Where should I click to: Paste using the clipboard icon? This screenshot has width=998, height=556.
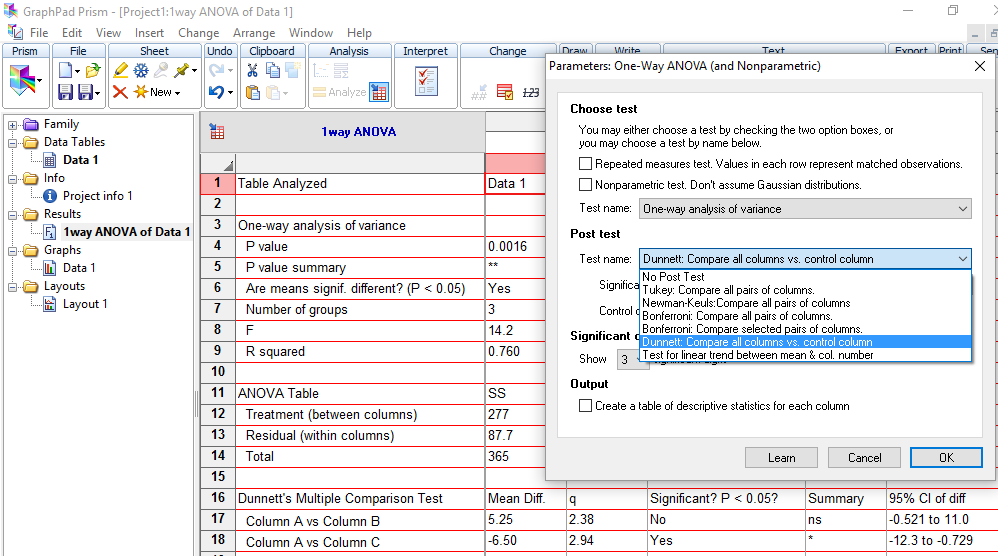tap(253, 93)
